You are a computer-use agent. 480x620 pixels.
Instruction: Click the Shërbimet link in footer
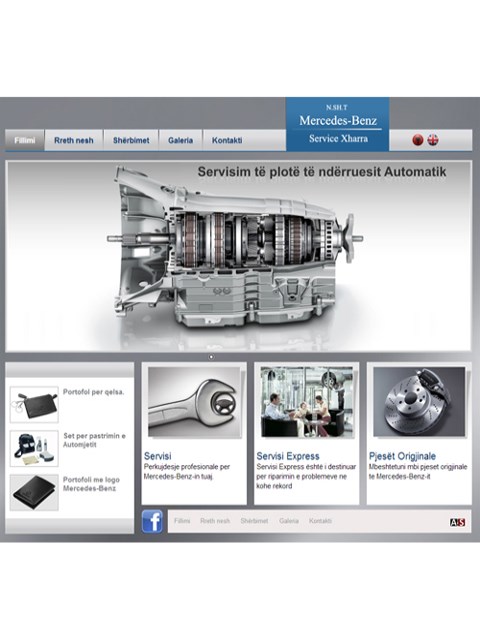pos(254,521)
